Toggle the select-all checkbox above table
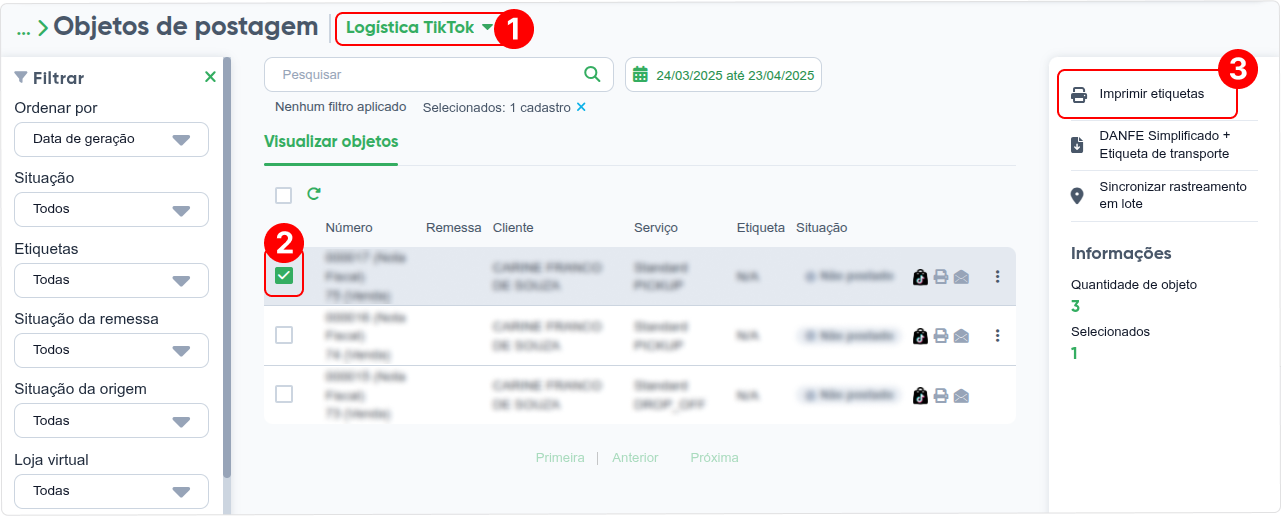The height and width of the screenshot is (516, 1281). tap(284, 195)
